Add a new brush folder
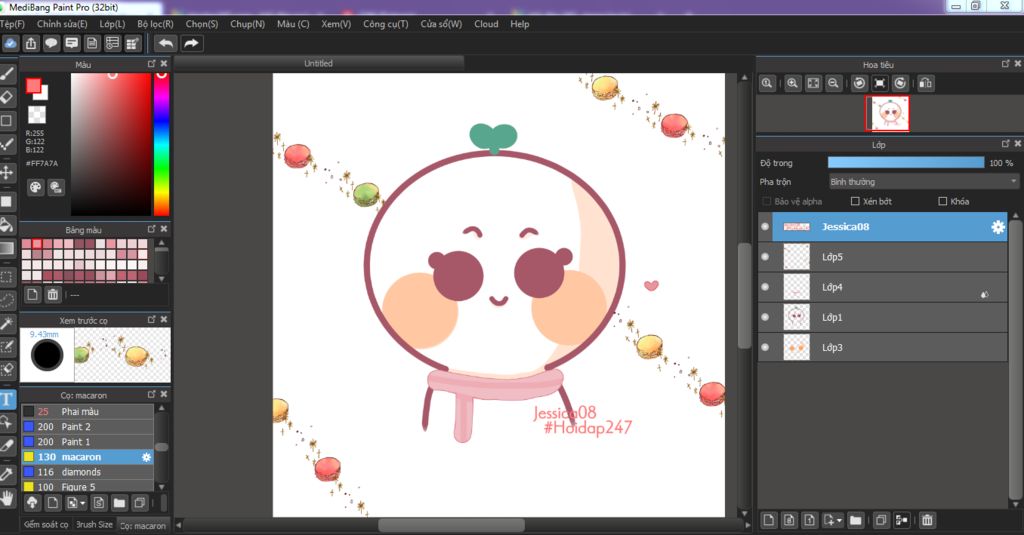The width and height of the screenshot is (1024, 535). pyautogui.click(x=119, y=502)
